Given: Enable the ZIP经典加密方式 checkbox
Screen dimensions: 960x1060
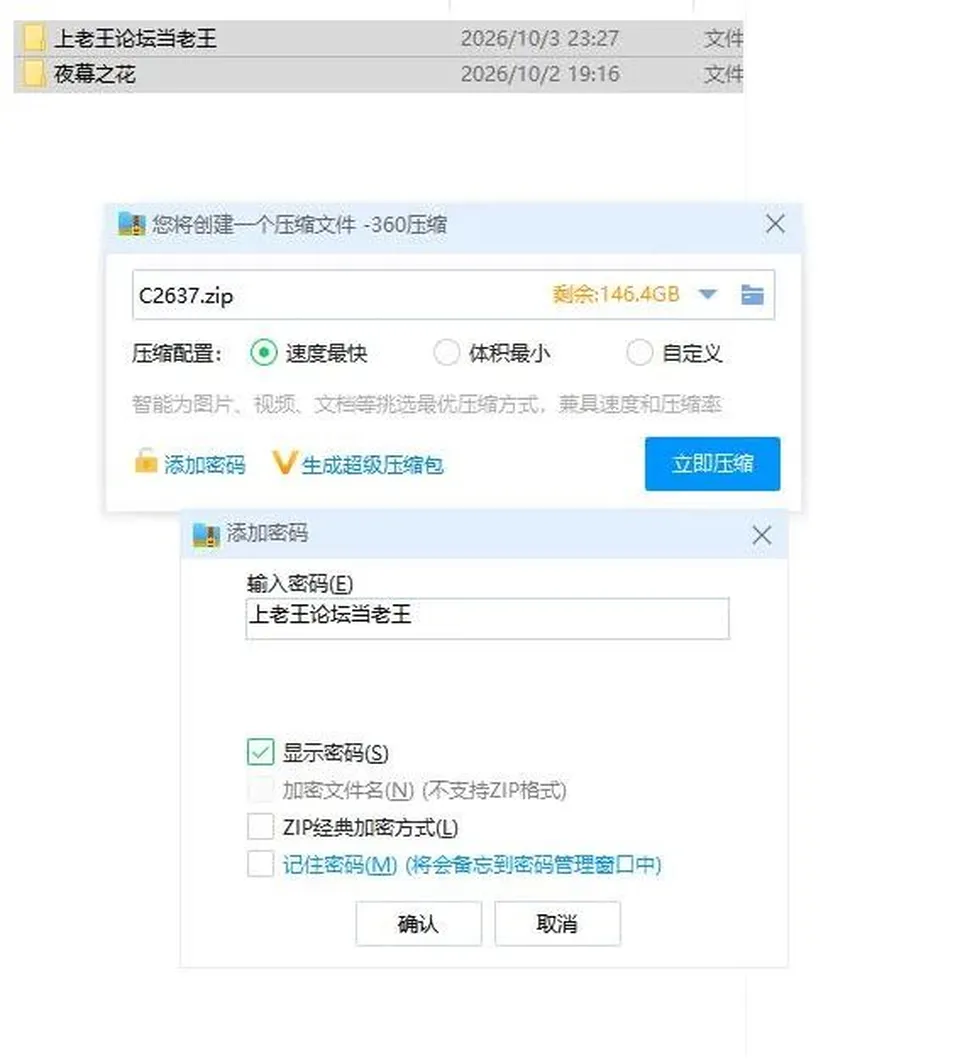Looking at the screenshot, I should [x=260, y=826].
